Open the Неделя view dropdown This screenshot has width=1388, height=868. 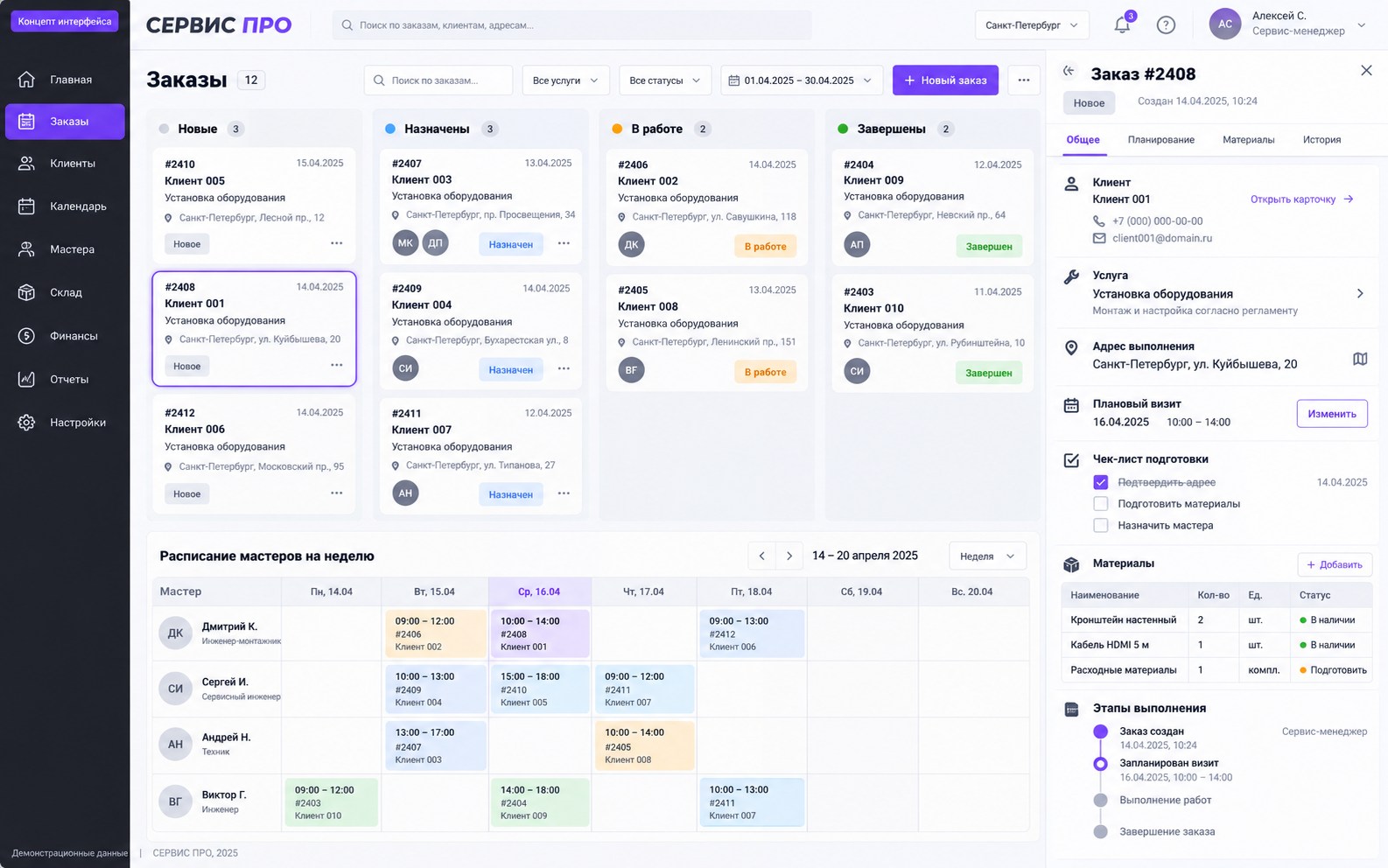[987, 556]
